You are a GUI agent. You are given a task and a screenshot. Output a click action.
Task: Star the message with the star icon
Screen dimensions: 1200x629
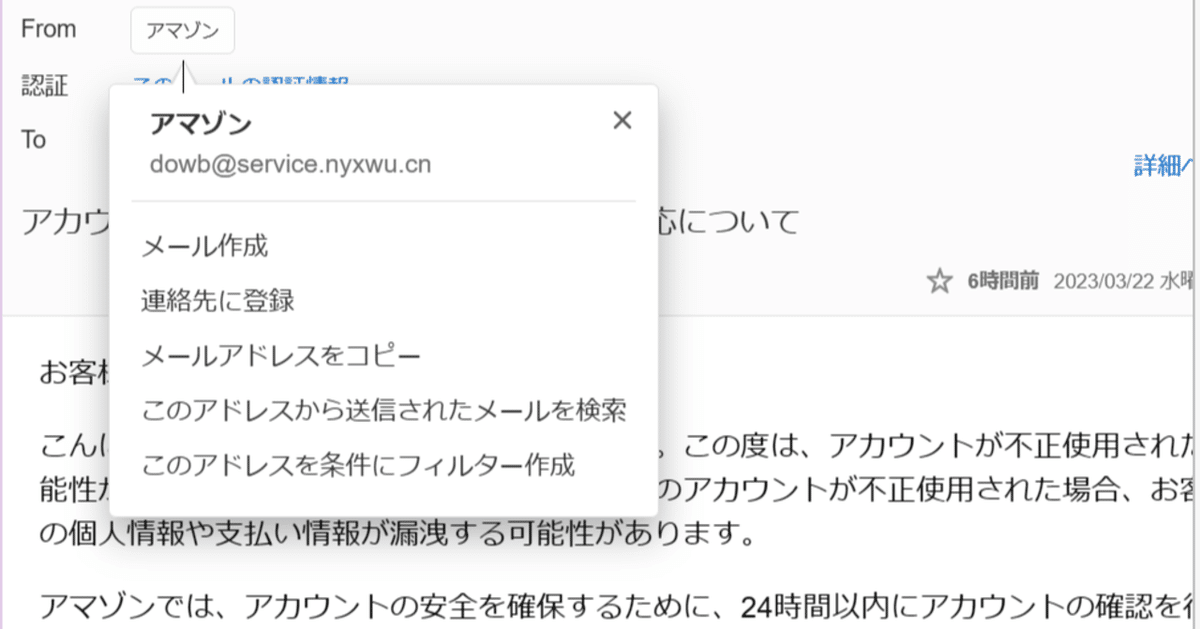(939, 282)
